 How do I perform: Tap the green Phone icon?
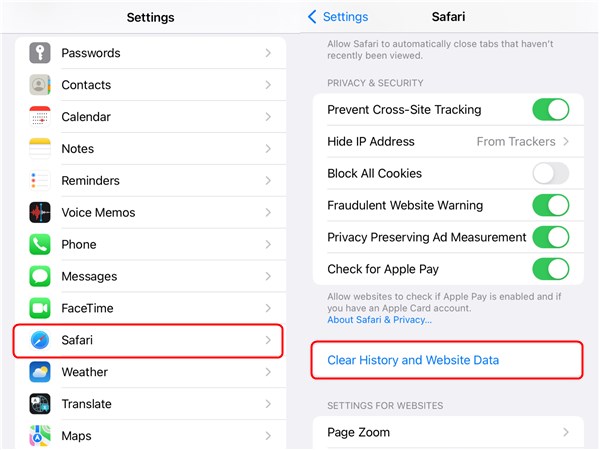(x=40, y=244)
